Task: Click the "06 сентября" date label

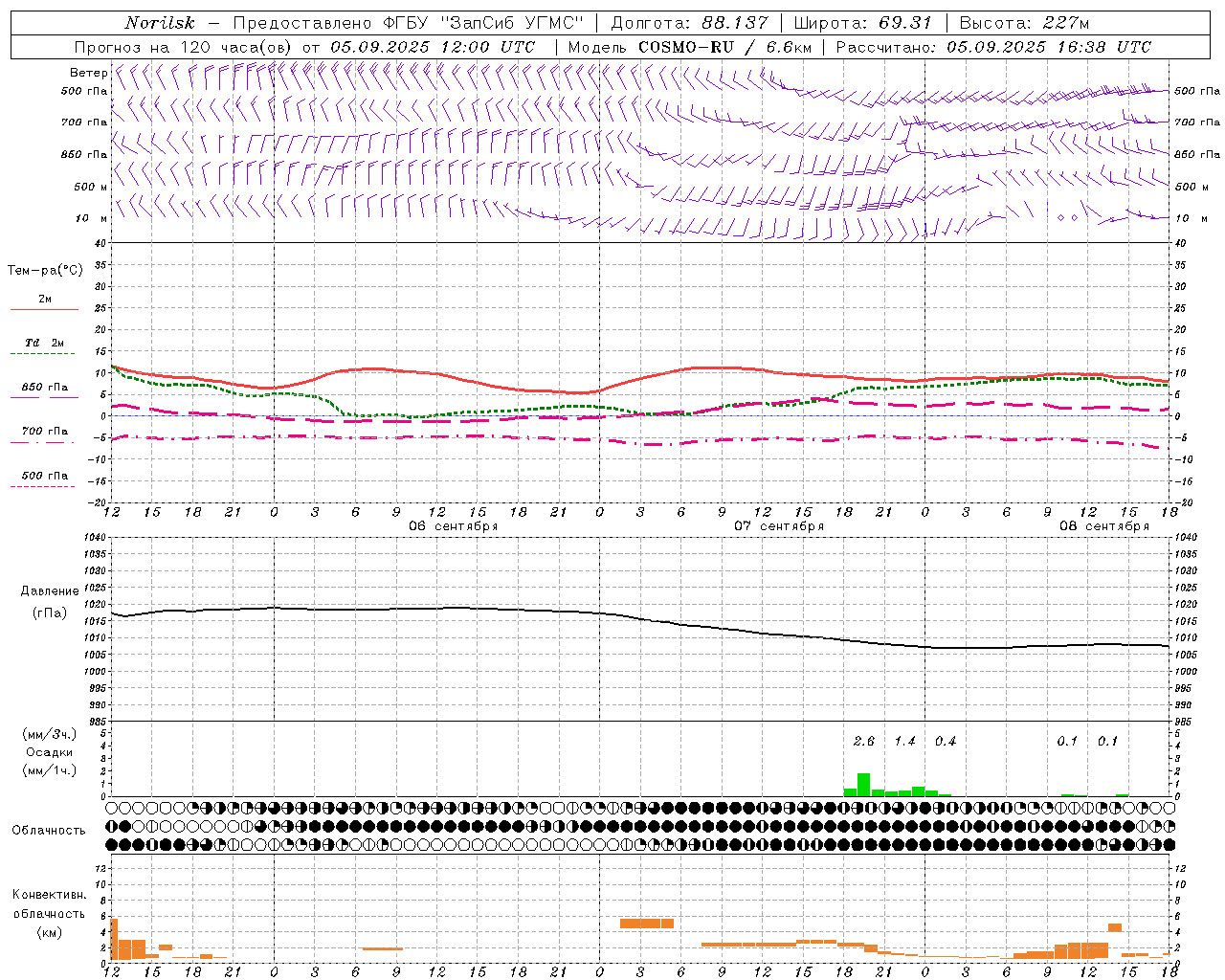Action: tap(453, 526)
